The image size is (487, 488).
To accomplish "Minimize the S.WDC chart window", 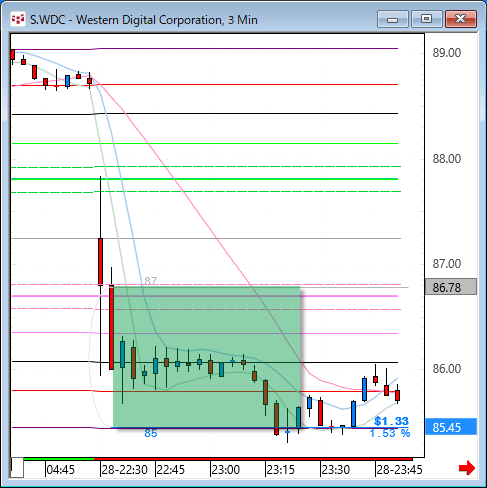I will [393, 19].
